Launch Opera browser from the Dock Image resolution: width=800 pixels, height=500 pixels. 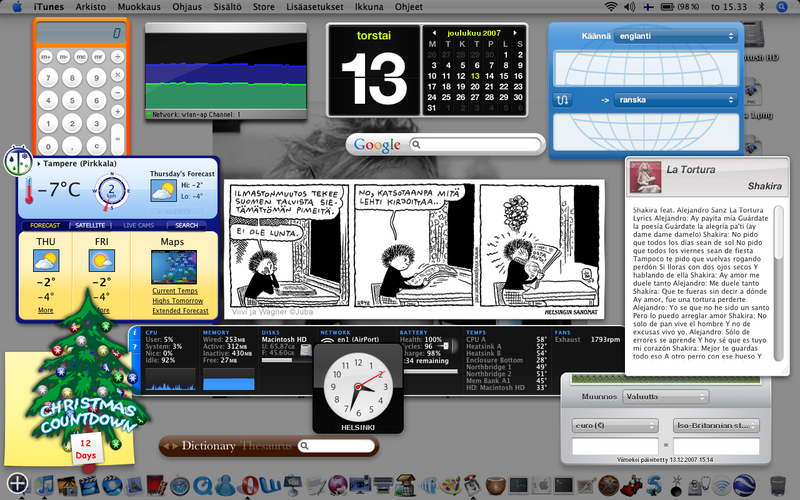pyautogui.click(x=249, y=485)
